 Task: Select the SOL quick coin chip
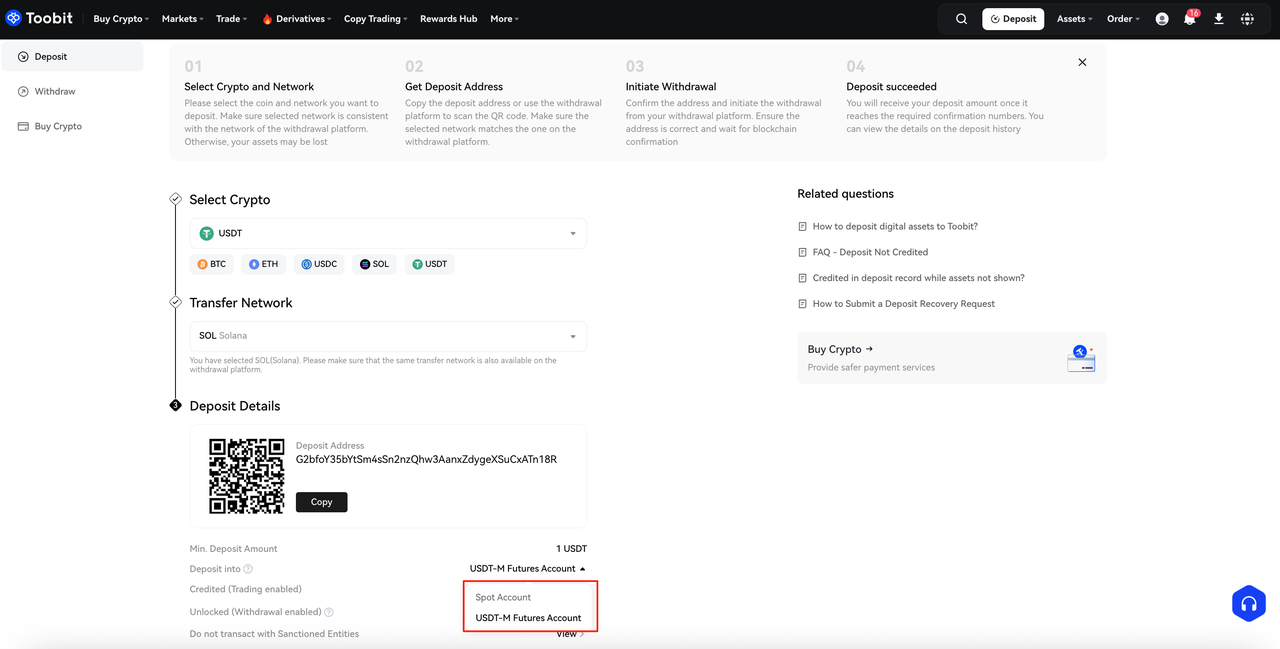click(375, 264)
